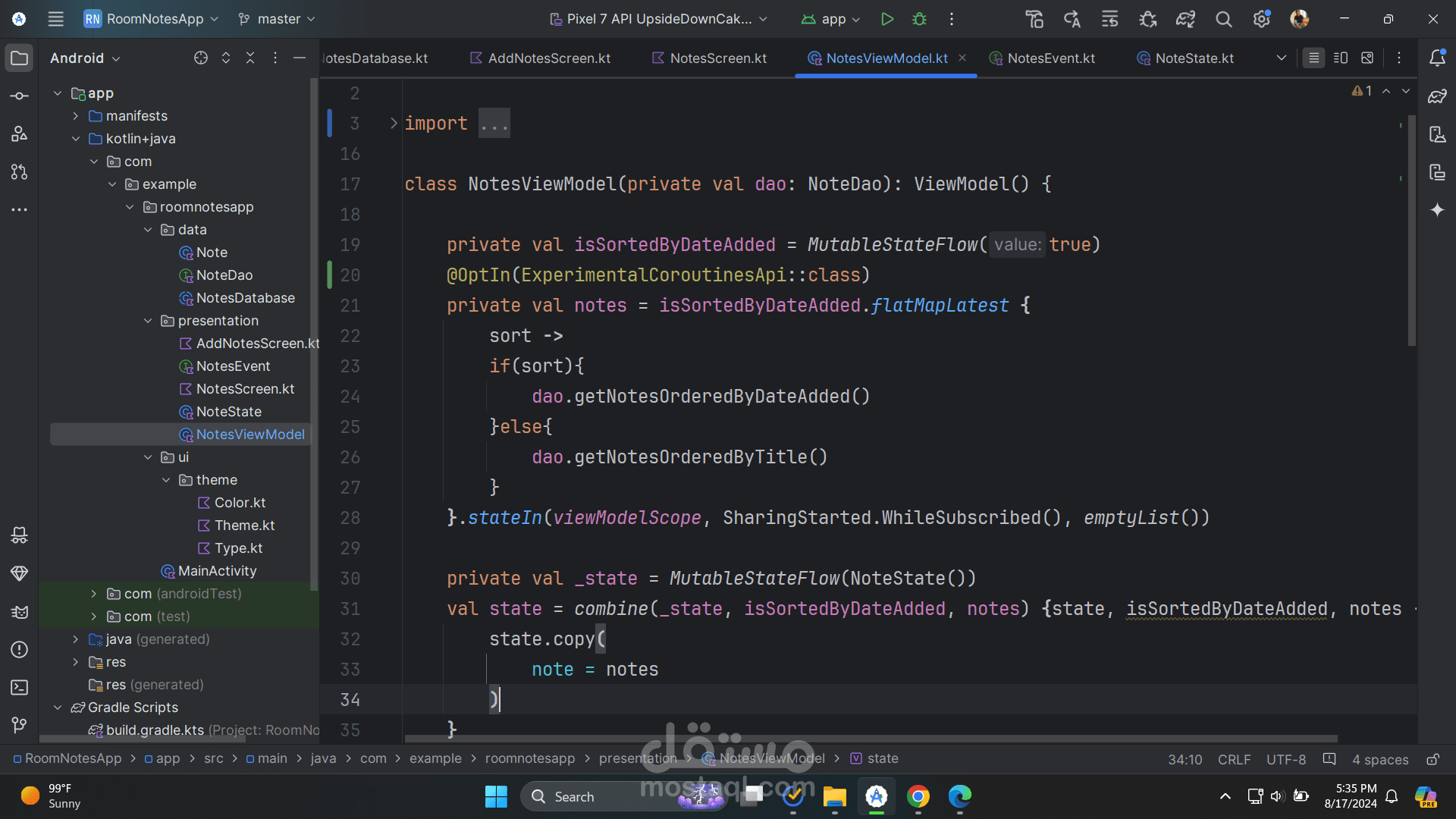Open Search Everywhere magnifier icon
1456x819 pixels.
[1223, 19]
